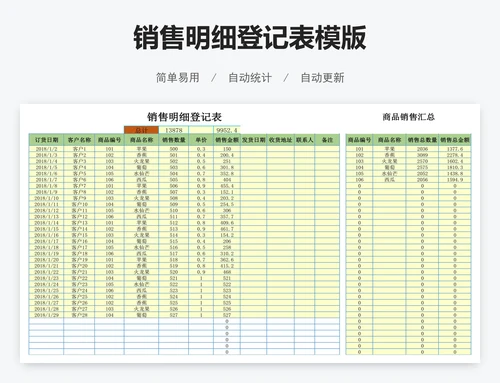Select the 商品编号 header in the detail table
Image resolution: width=500 pixels, height=383 pixels.
click(109, 140)
